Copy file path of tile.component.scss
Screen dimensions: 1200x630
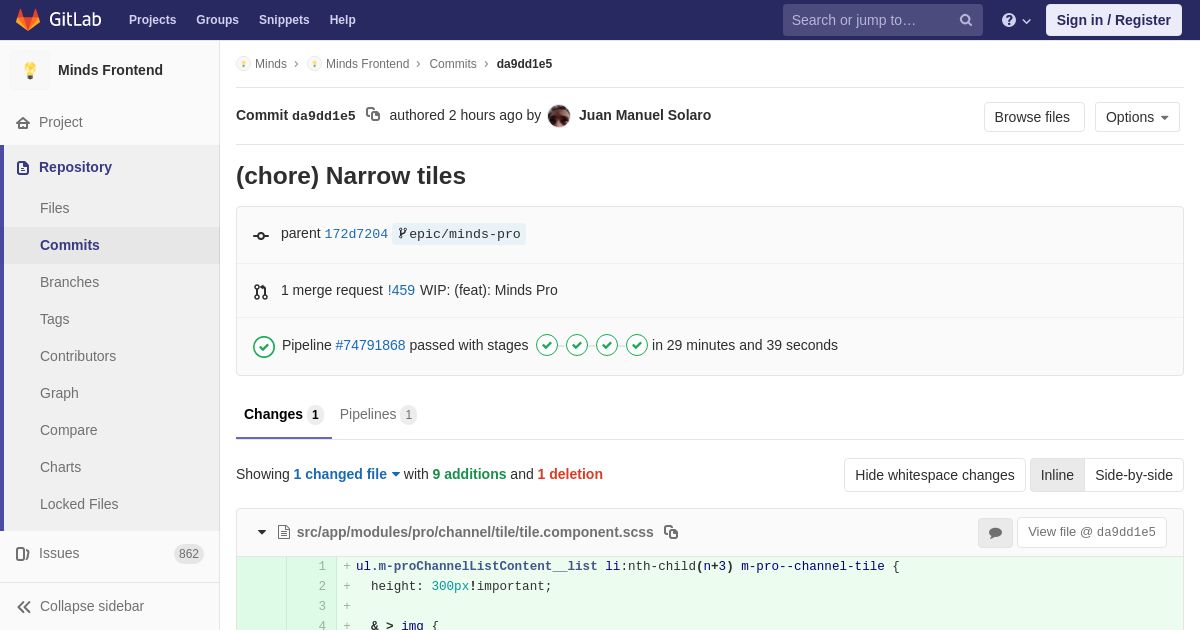click(x=671, y=532)
